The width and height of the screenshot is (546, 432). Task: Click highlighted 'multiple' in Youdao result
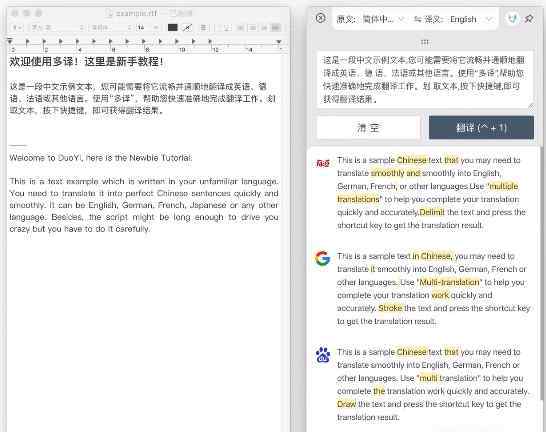click(504, 186)
